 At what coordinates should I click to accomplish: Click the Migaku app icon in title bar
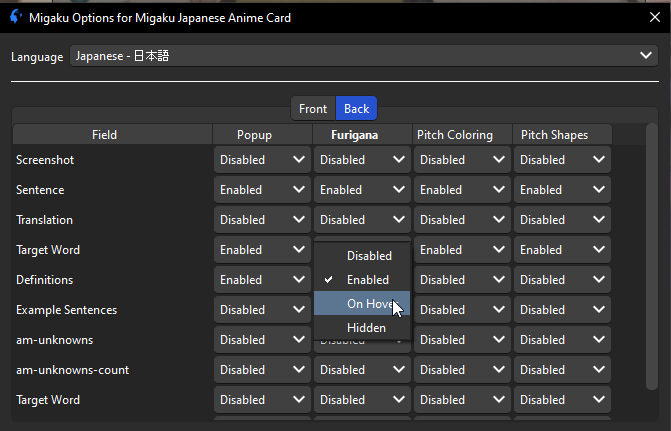click(14, 17)
